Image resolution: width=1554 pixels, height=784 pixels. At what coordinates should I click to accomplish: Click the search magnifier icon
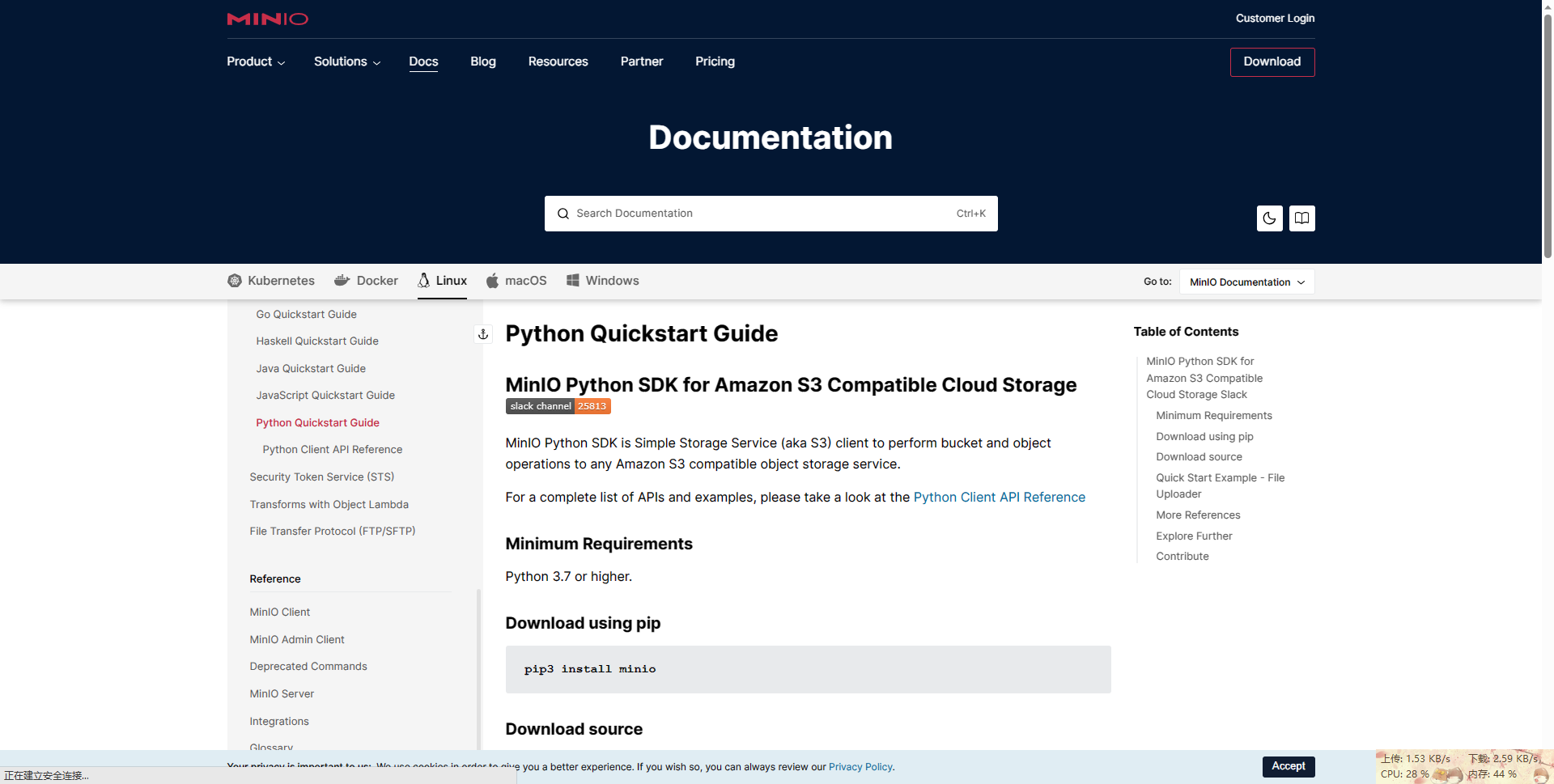point(563,214)
